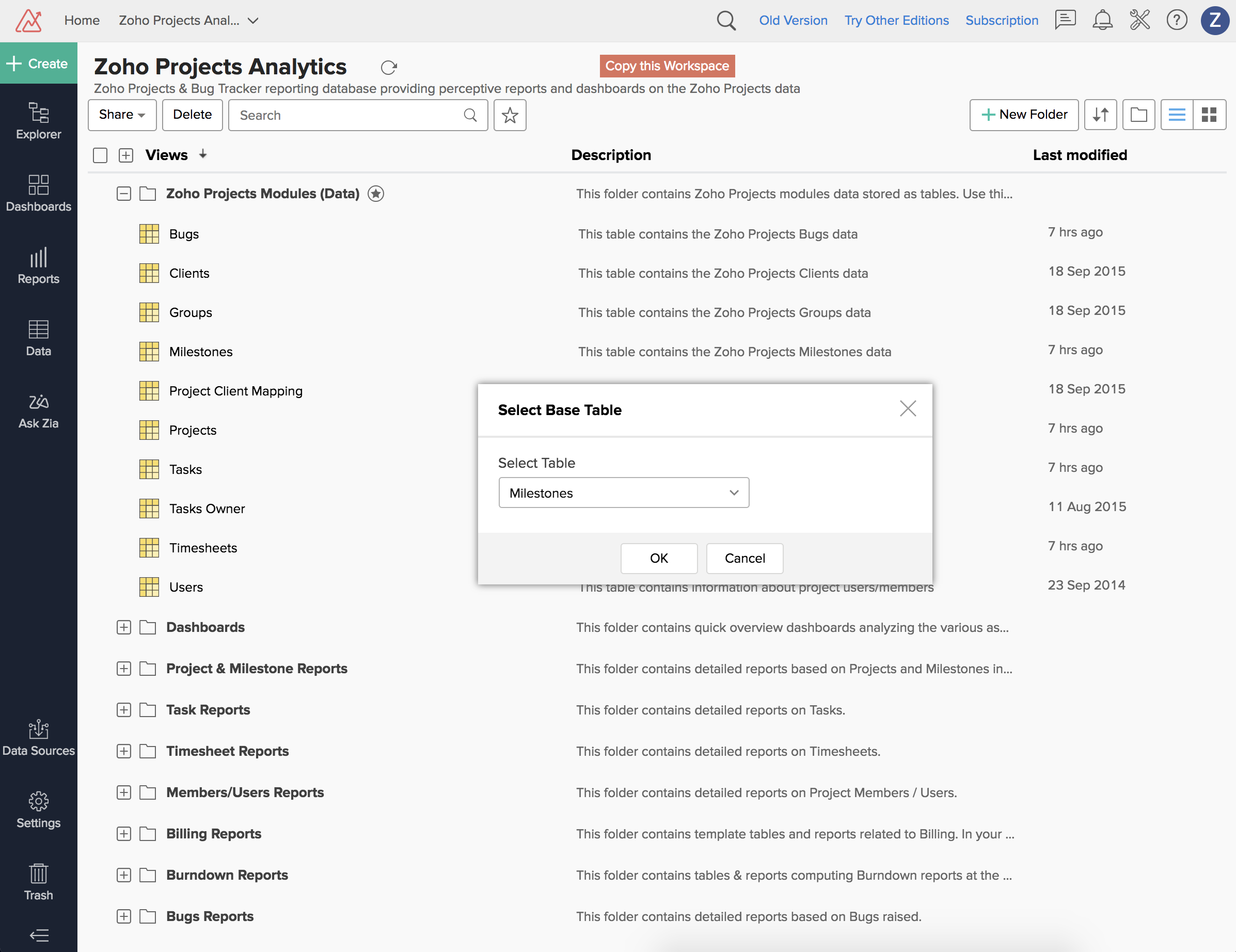This screenshot has height=952, width=1236.
Task: Click the Copy this Workspace button
Action: [667, 66]
